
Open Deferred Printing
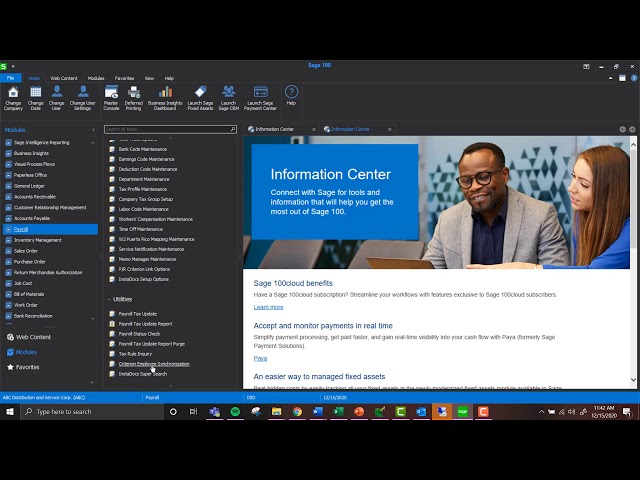(x=133, y=98)
